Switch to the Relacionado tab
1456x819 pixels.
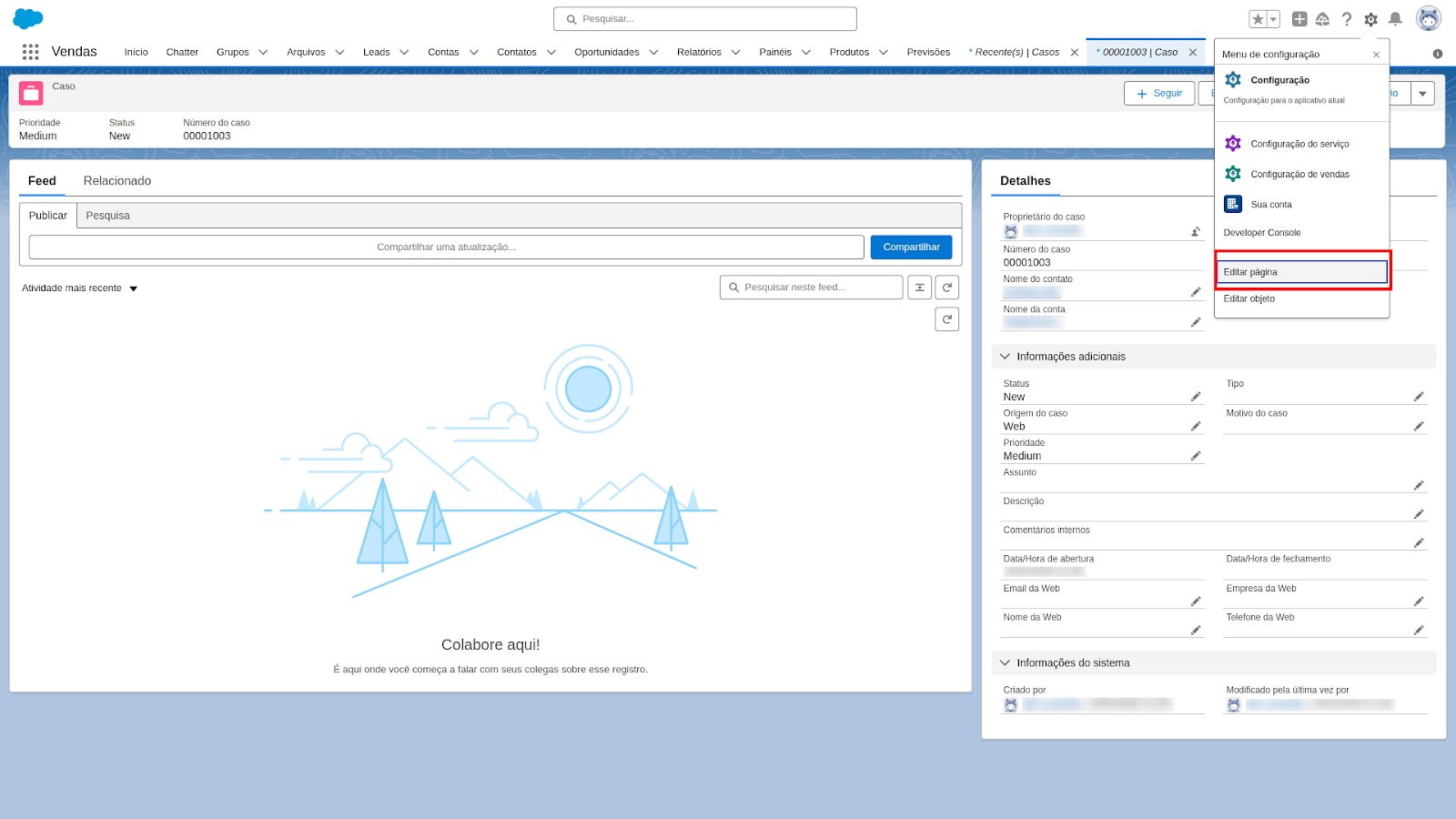point(117,181)
